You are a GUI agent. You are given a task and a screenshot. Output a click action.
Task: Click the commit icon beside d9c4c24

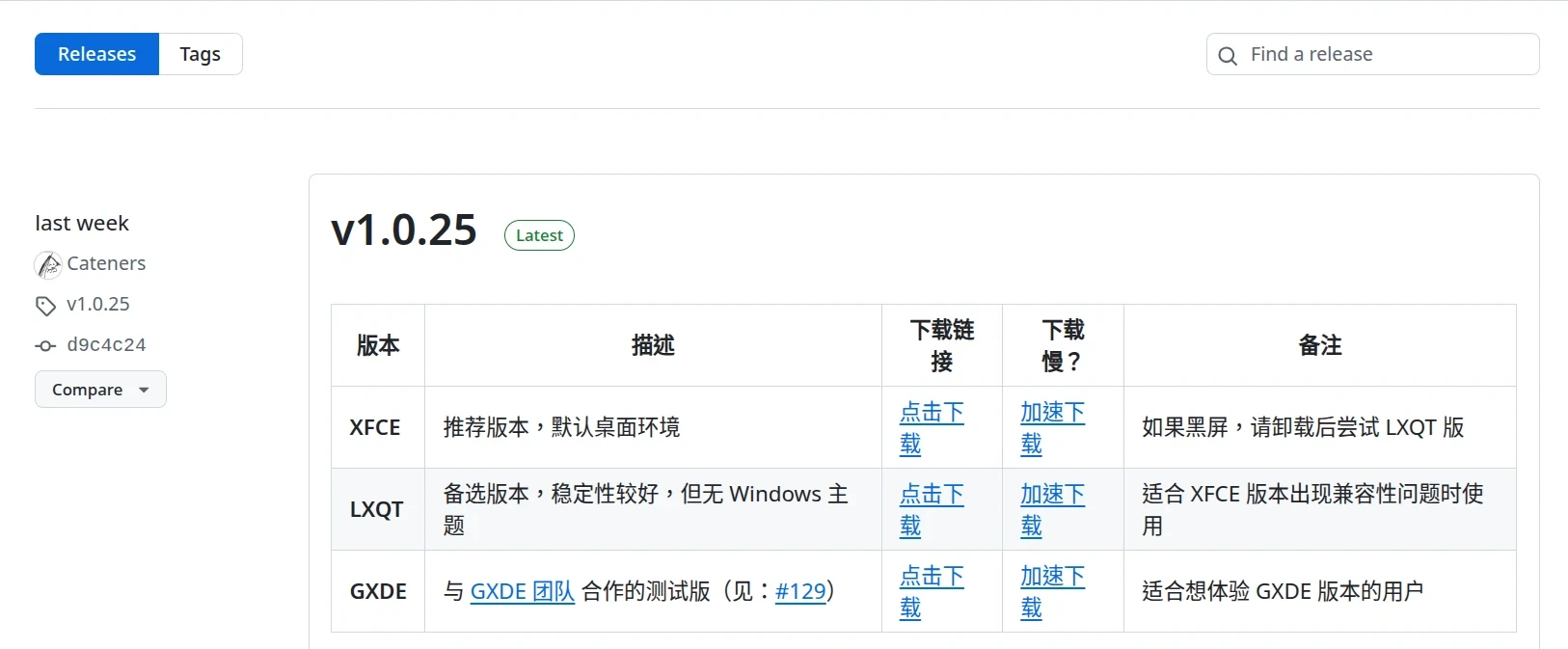tap(45, 345)
